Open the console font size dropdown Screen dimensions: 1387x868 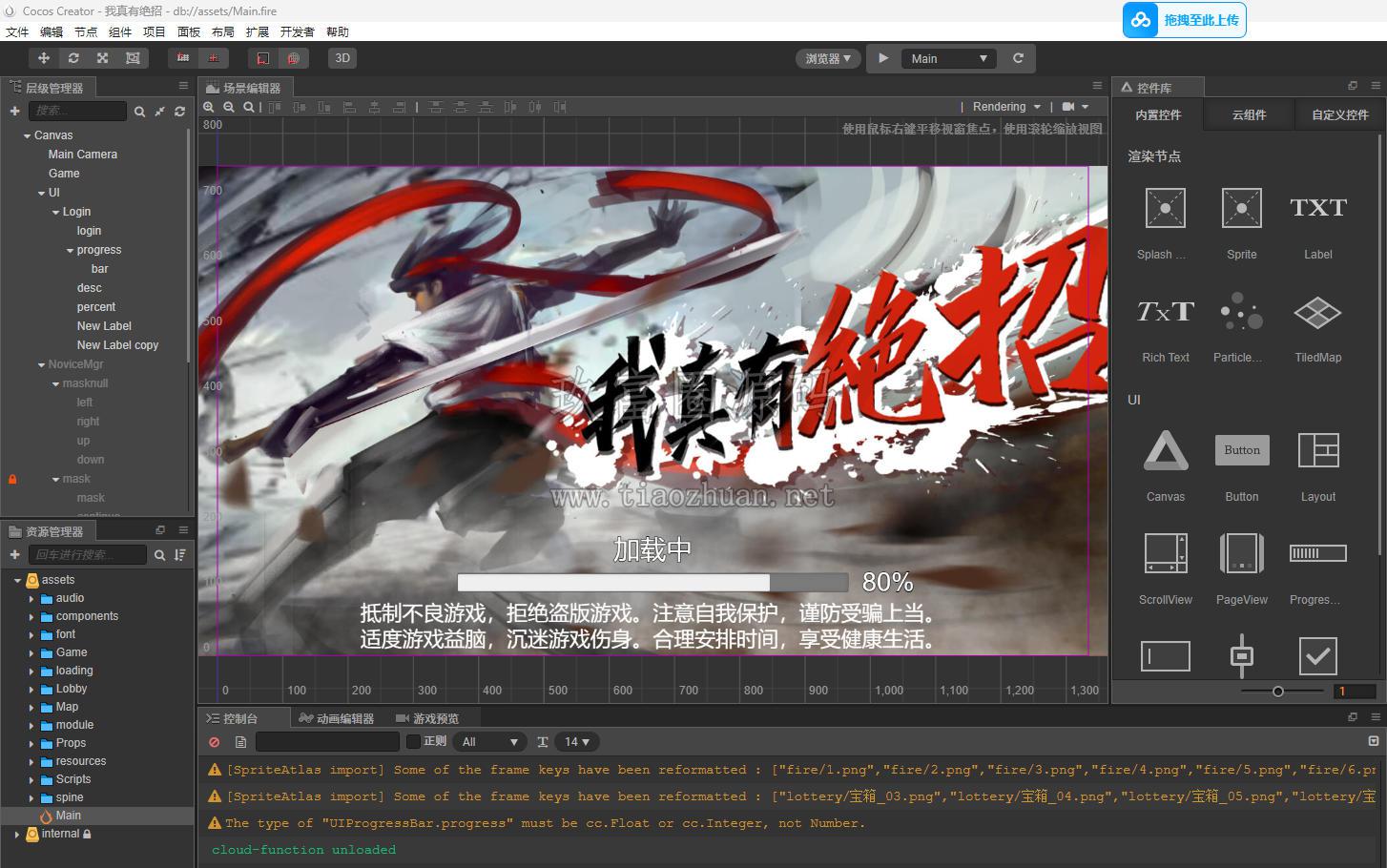click(x=576, y=742)
